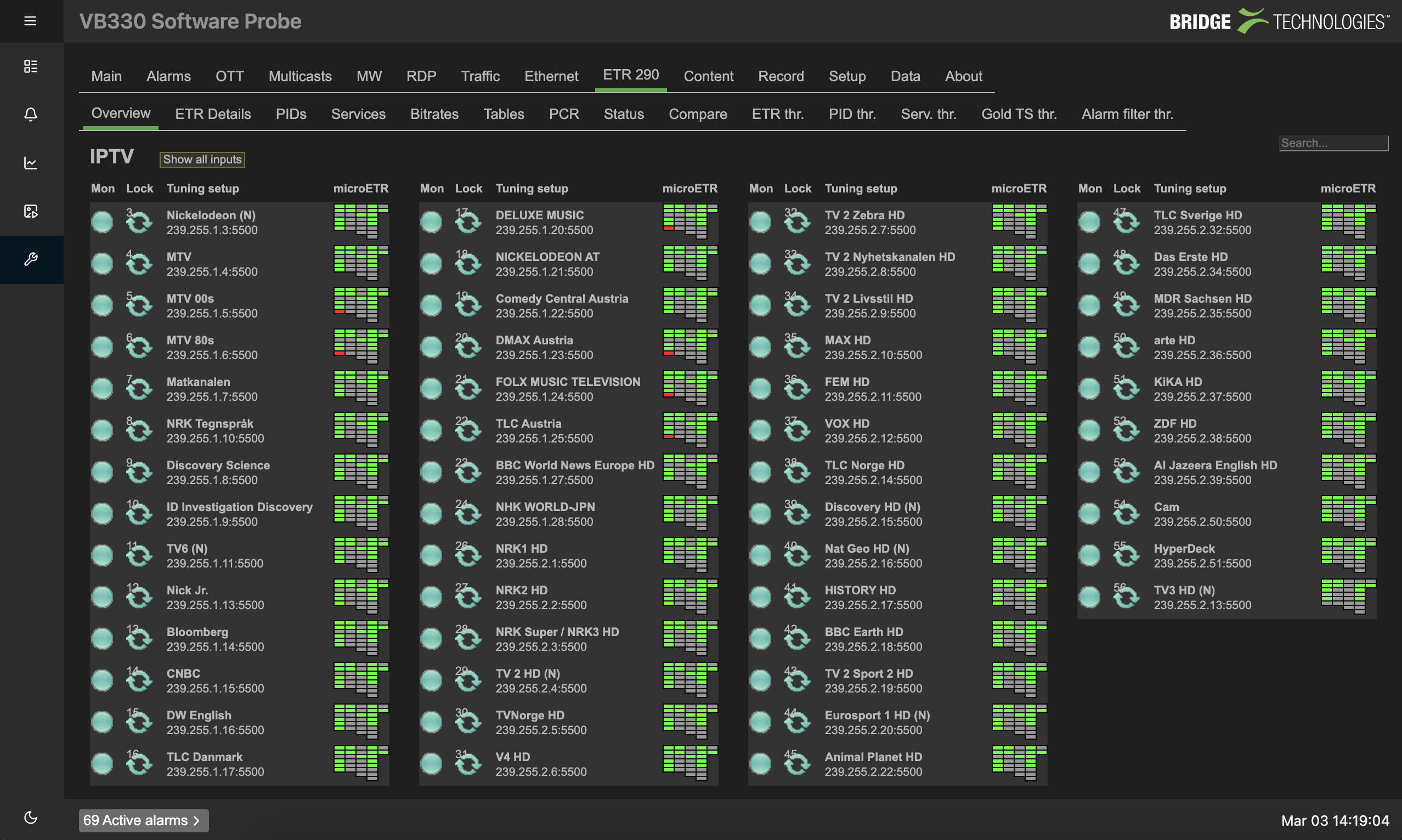The height and width of the screenshot is (840, 1402).
Task: Select the PCR subtab
Action: pos(564,115)
